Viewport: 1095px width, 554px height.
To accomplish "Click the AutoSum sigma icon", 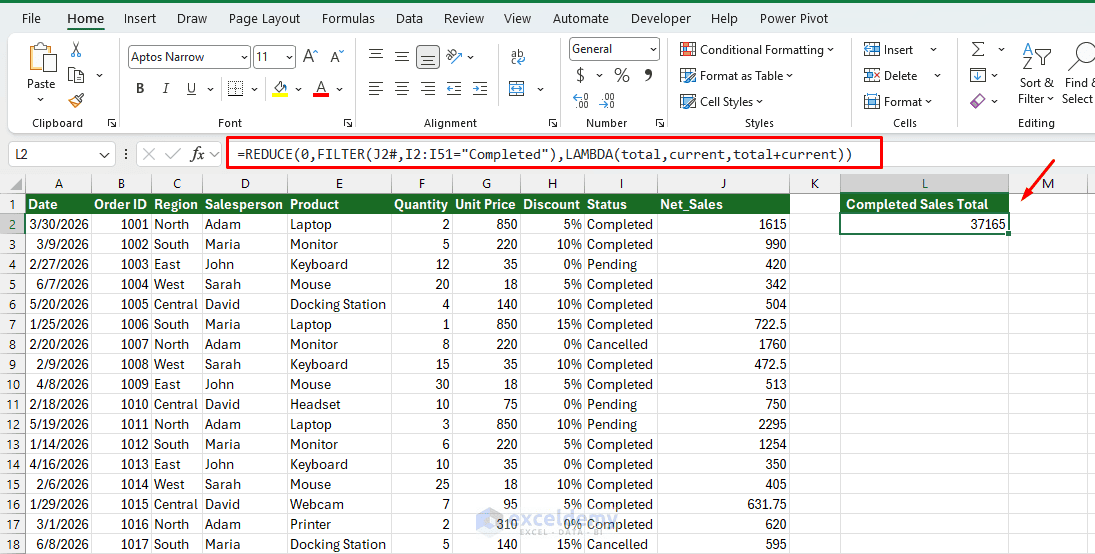I will tap(978, 50).
